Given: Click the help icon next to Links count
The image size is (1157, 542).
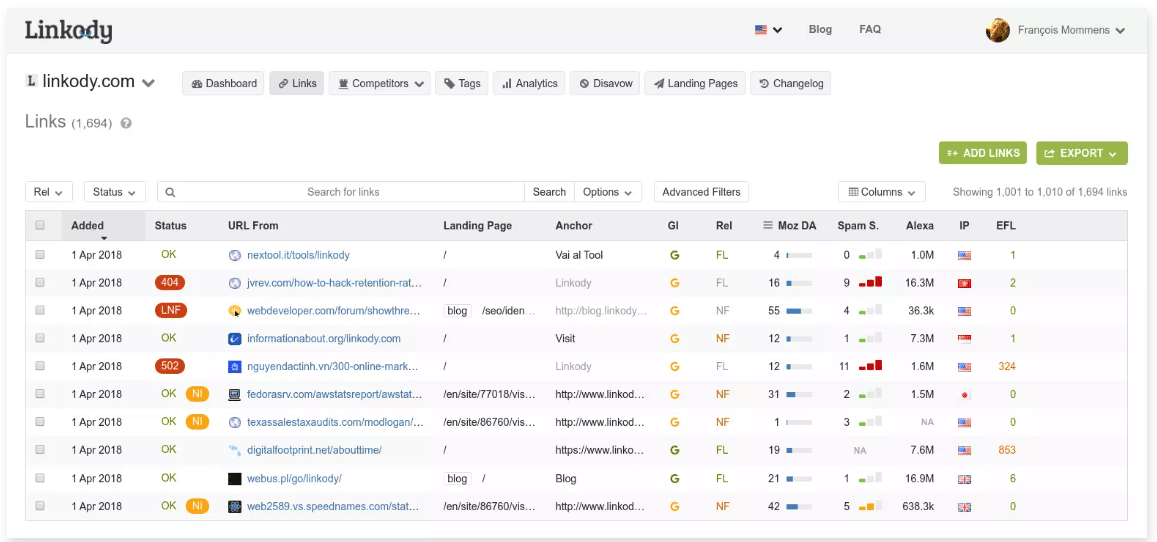Looking at the screenshot, I should click(126, 124).
